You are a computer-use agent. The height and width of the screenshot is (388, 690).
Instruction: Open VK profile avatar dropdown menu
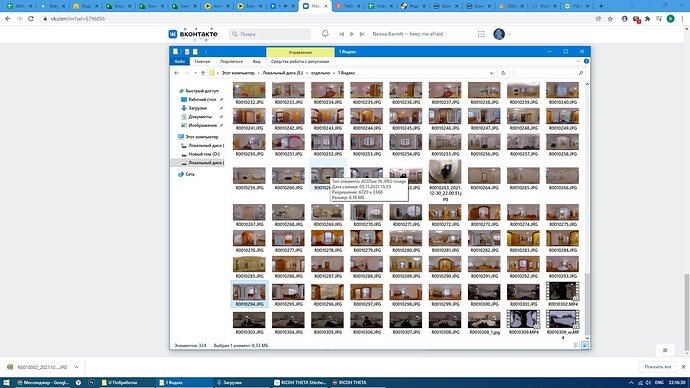tap(502, 34)
